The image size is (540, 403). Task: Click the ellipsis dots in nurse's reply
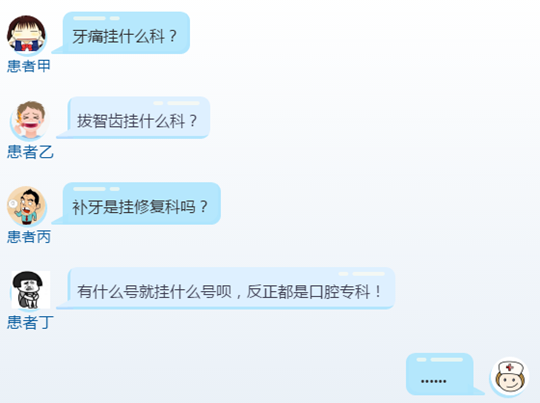(x=434, y=381)
